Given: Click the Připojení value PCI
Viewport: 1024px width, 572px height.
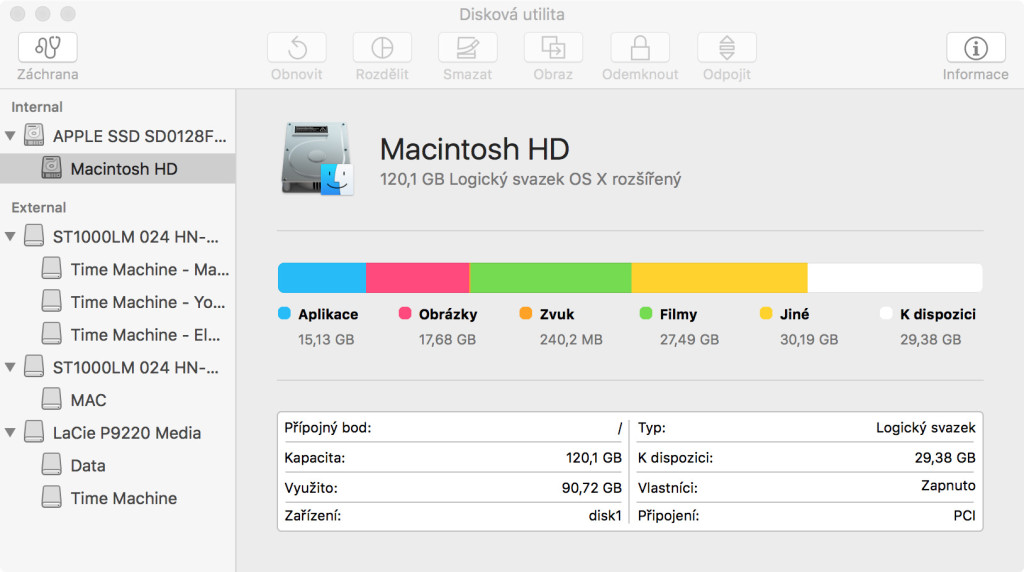Looking at the screenshot, I should (964, 516).
